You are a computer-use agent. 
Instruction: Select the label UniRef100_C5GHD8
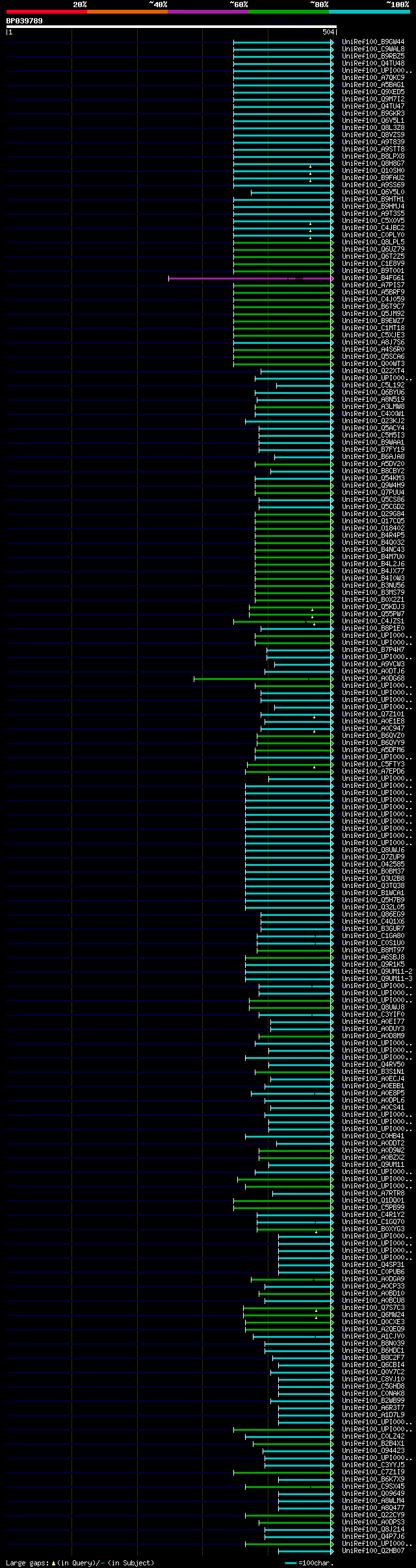[373, 1387]
